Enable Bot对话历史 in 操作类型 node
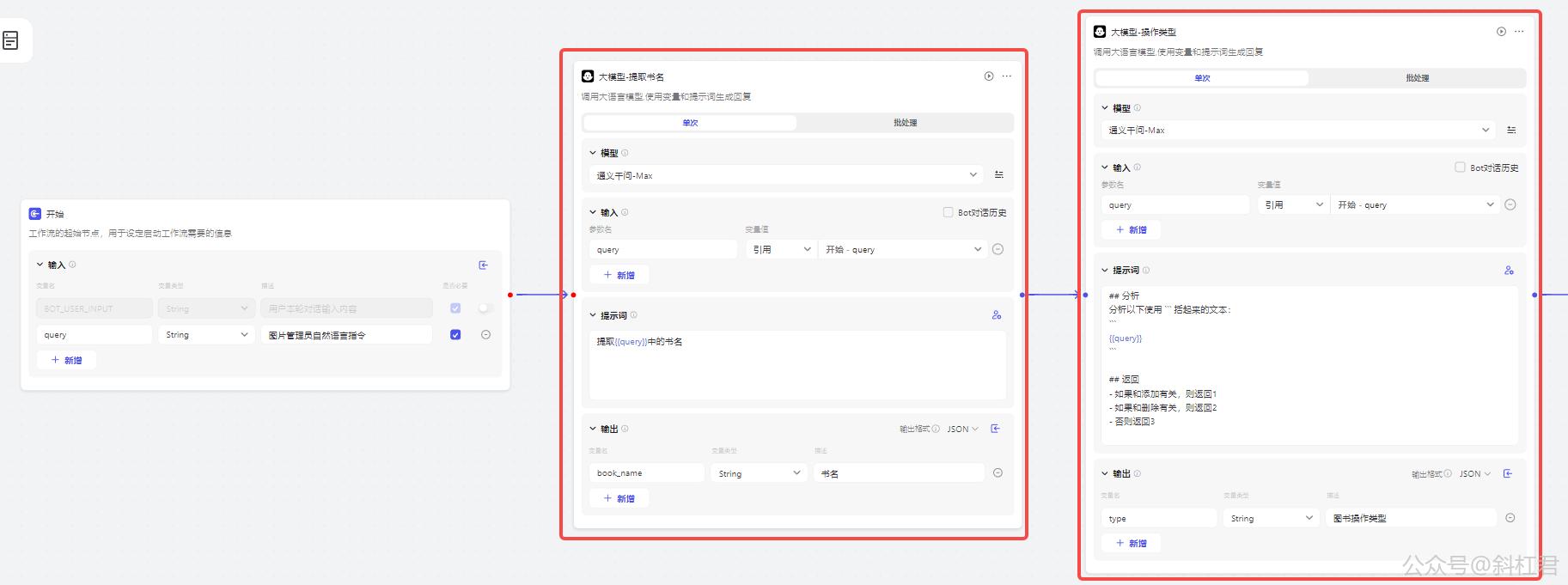 point(1460,168)
